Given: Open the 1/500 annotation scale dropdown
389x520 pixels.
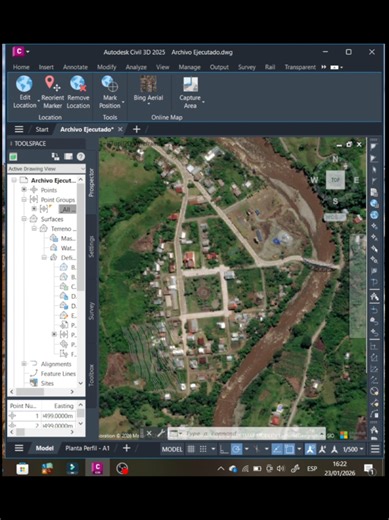Looking at the screenshot, I should (x=353, y=449).
